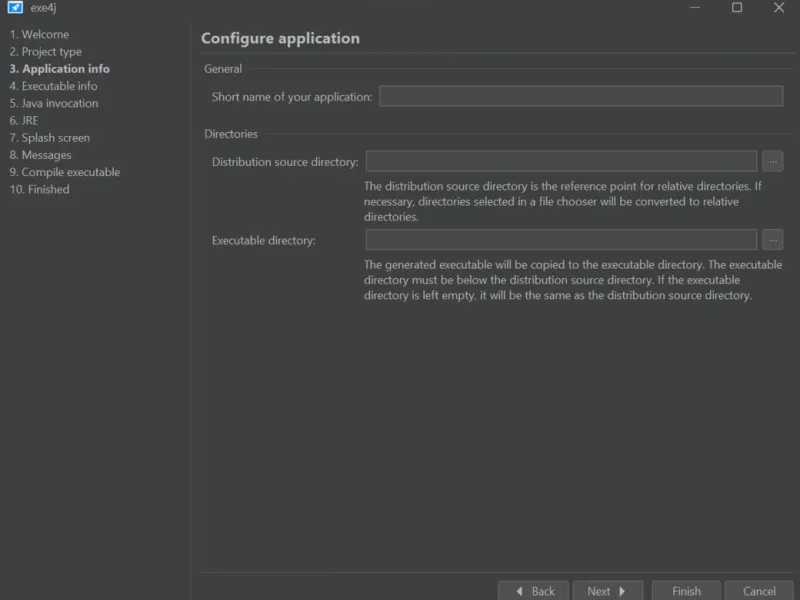Jump to step 9 Compile executable

(65, 172)
